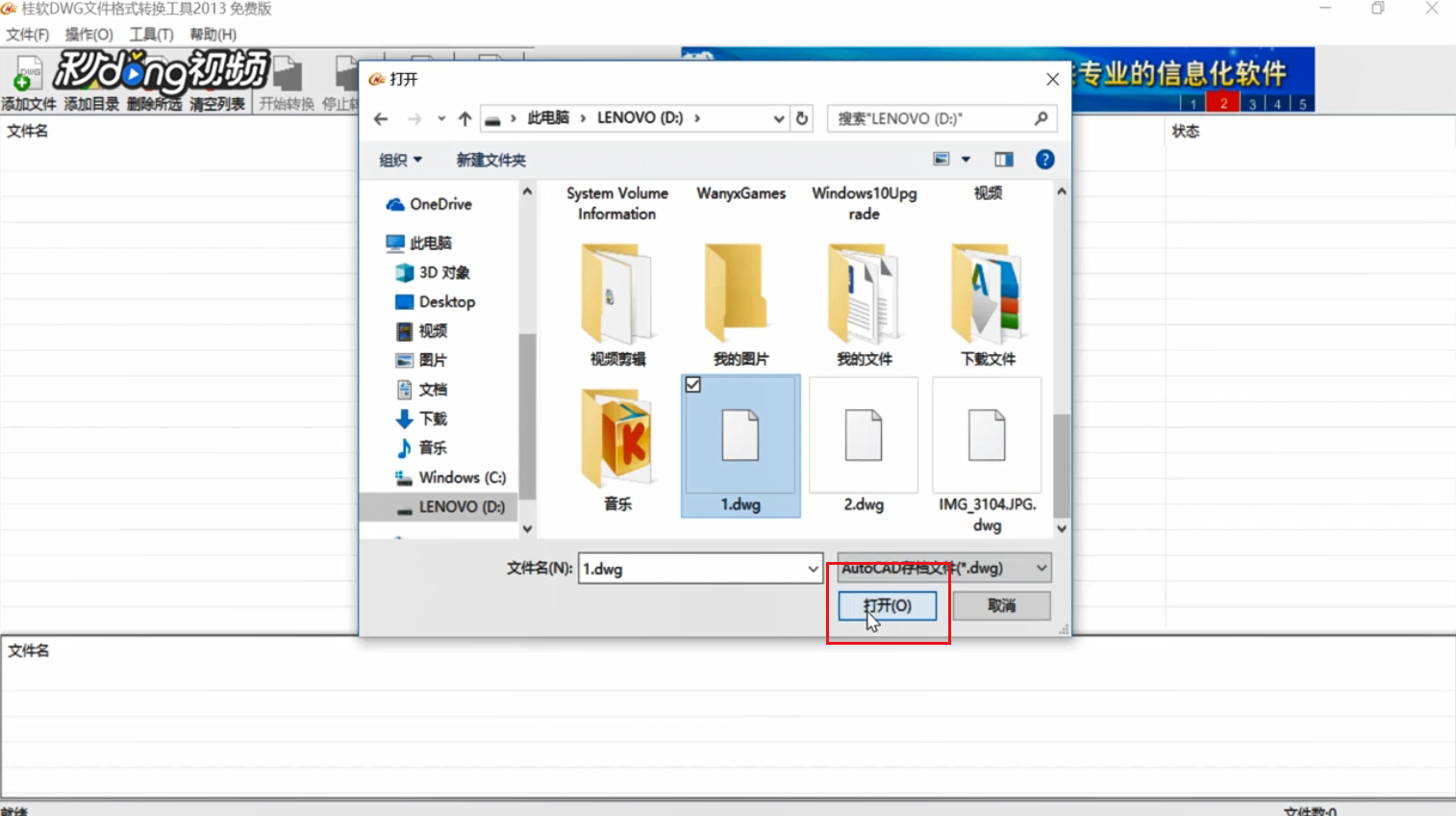Click 清空列表 in the toolbar
Image resolution: width=1456 pixels, height=816 pixels.
point(217,104)
